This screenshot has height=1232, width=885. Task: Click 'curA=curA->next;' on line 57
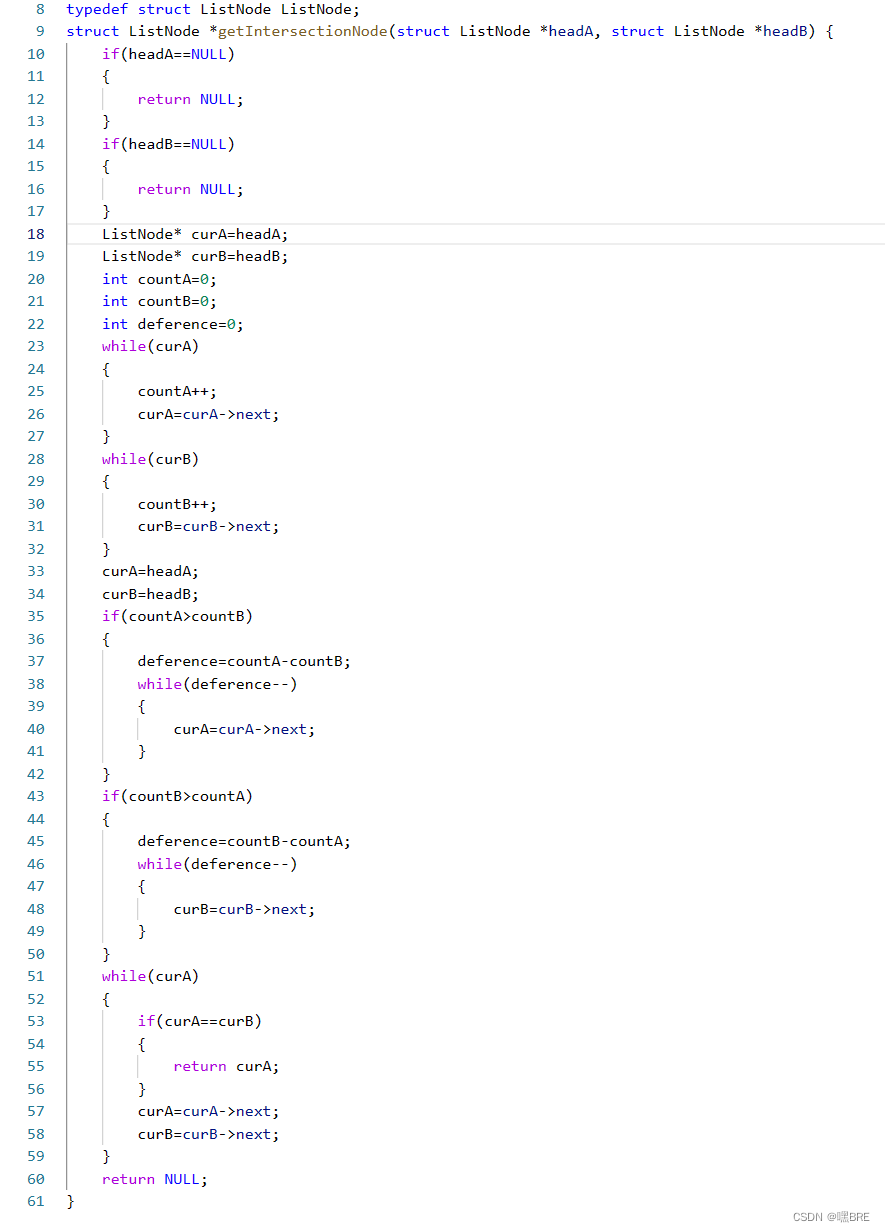click(209, 1111)
